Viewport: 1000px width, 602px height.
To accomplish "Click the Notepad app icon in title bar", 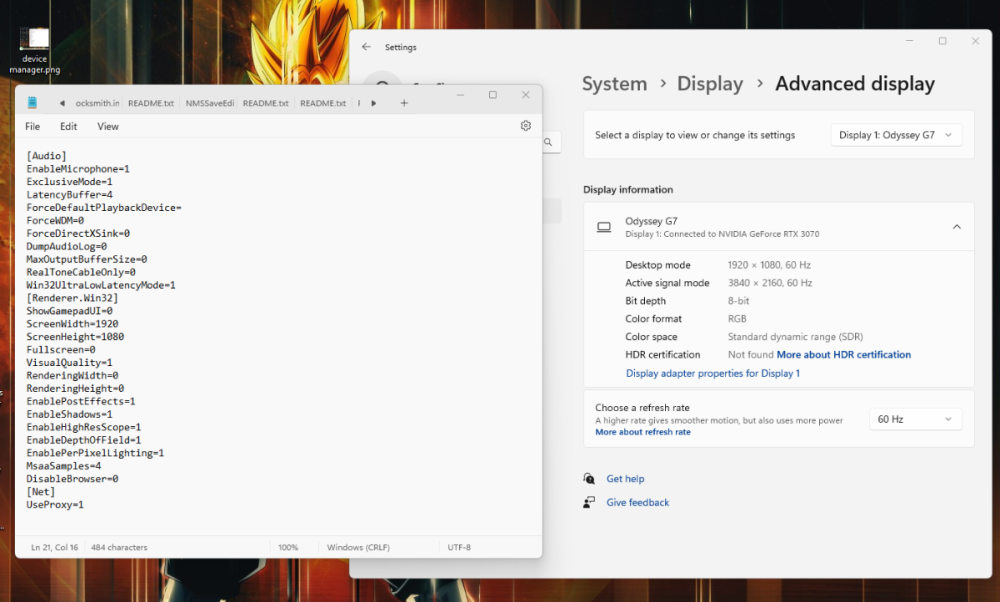I will coord(33,103).
